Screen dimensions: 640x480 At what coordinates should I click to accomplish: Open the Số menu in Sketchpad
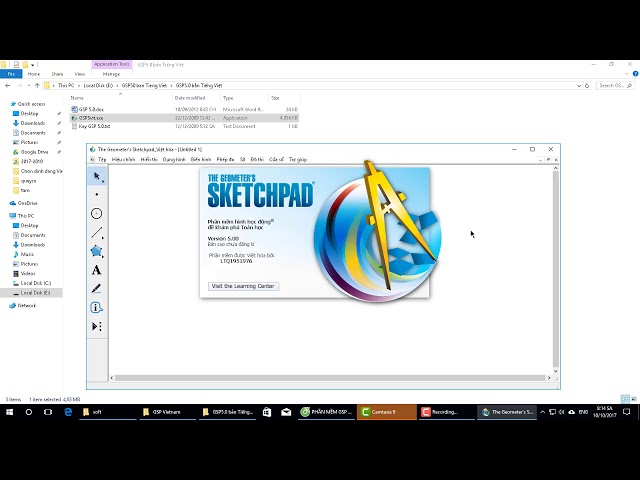[x=242, y=160]
